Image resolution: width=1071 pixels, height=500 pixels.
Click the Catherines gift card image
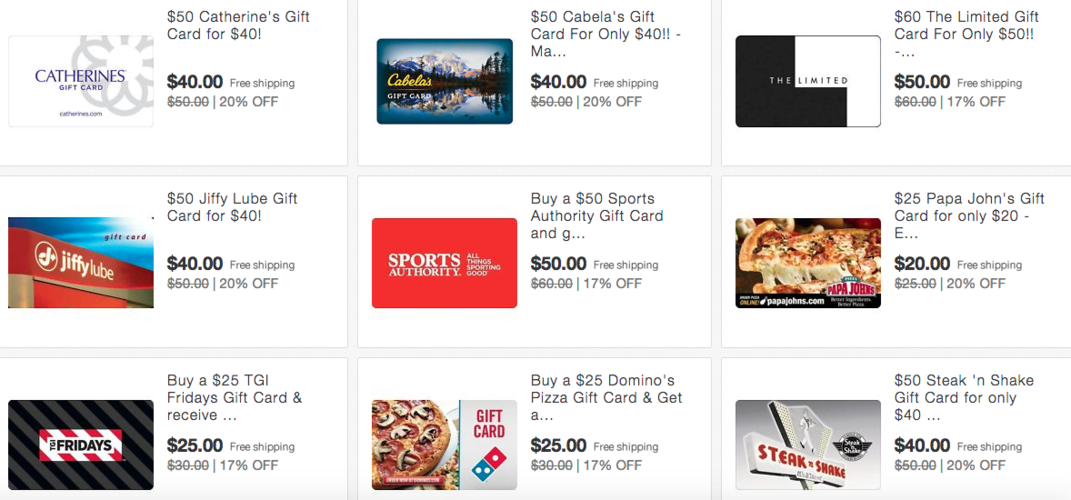tap(81, 82)
